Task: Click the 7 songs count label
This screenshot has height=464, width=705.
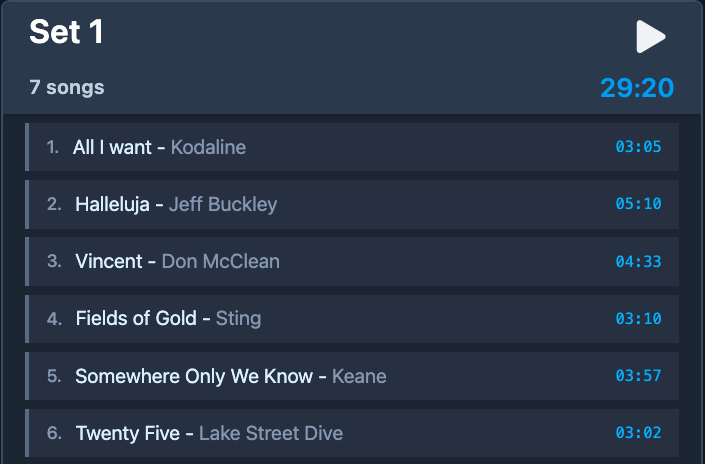Action: click(x=67, y=88)
